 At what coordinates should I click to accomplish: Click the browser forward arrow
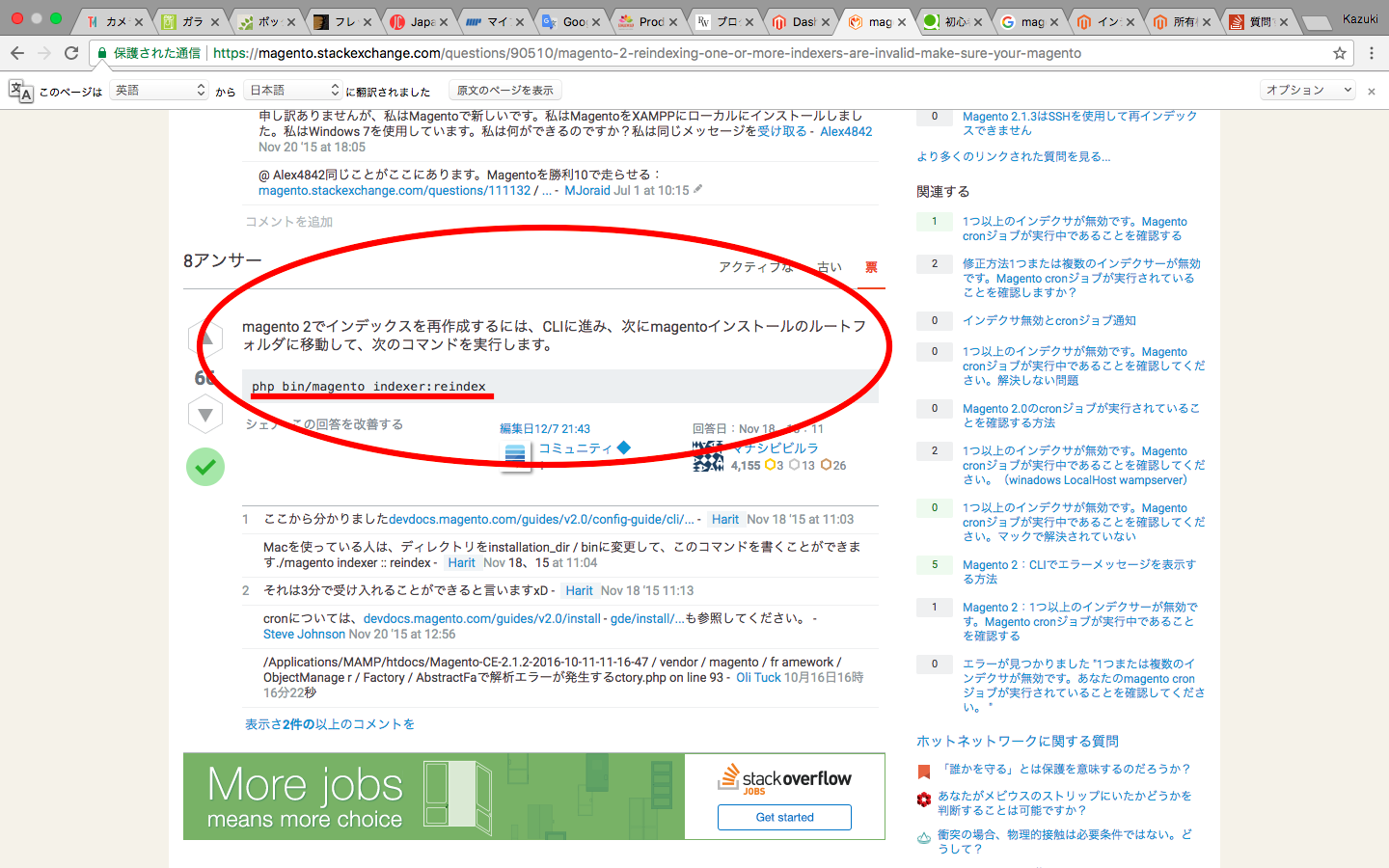click(44, 53)
